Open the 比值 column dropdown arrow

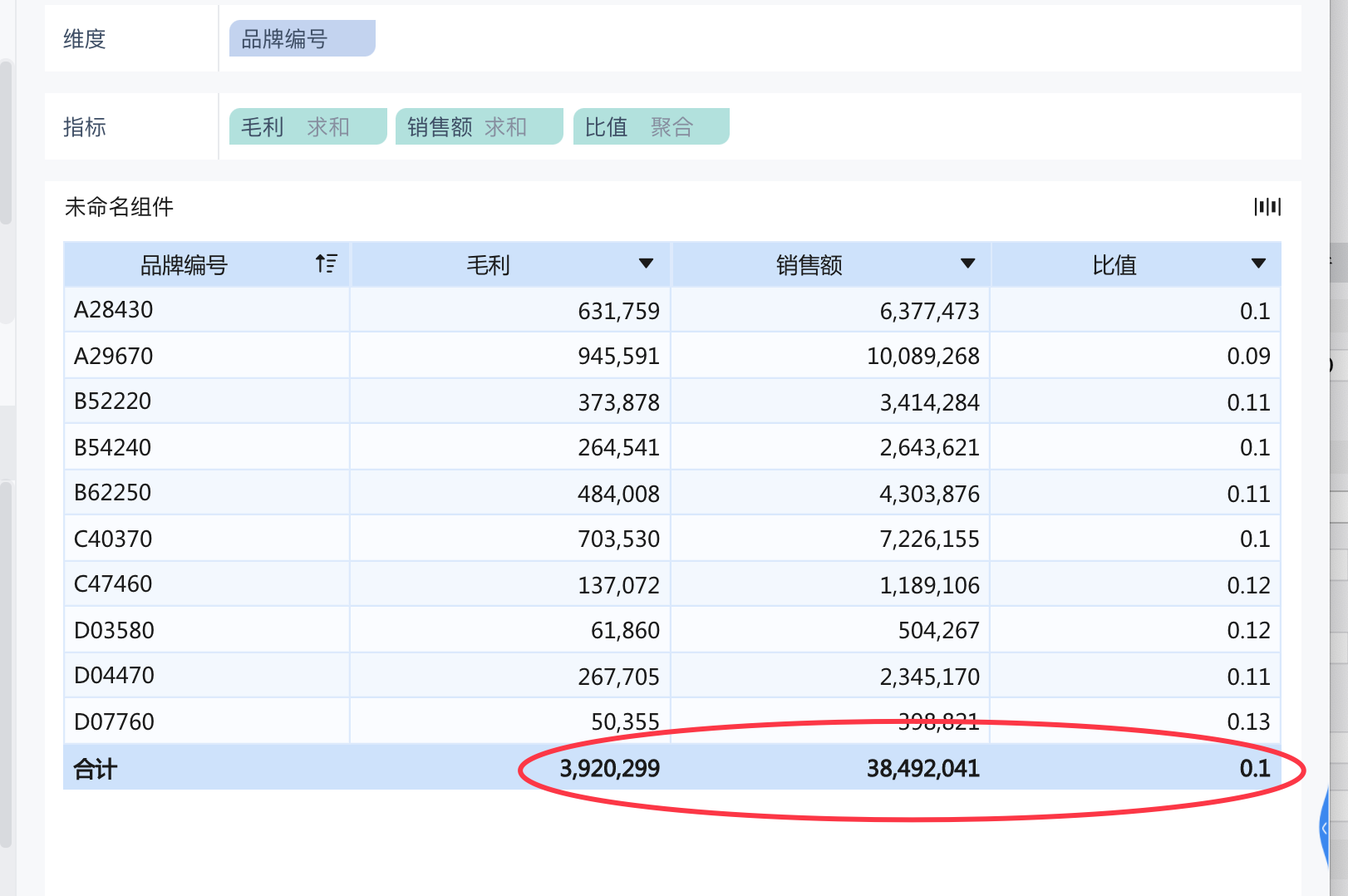coord(1258,263)
